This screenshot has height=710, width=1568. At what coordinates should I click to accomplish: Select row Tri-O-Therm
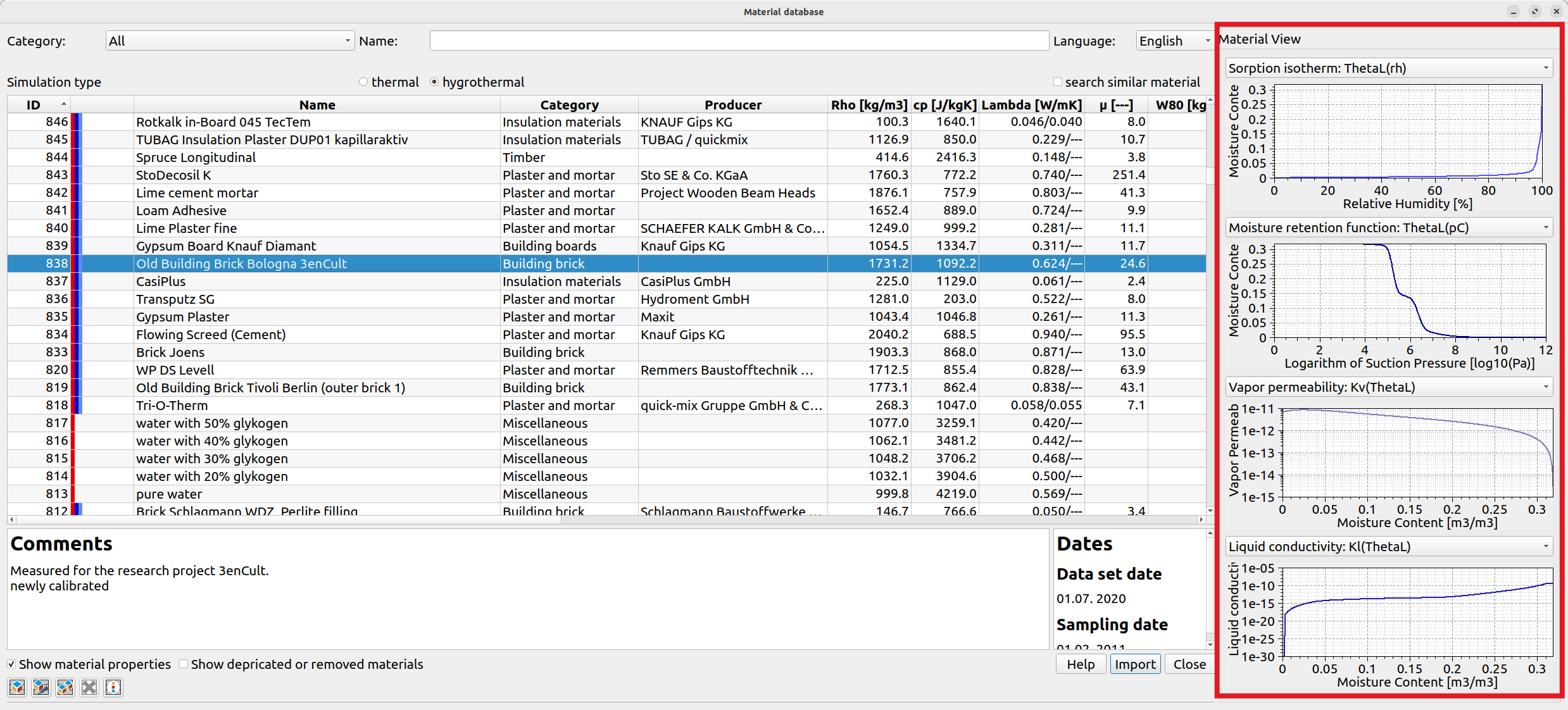point(606,405)
